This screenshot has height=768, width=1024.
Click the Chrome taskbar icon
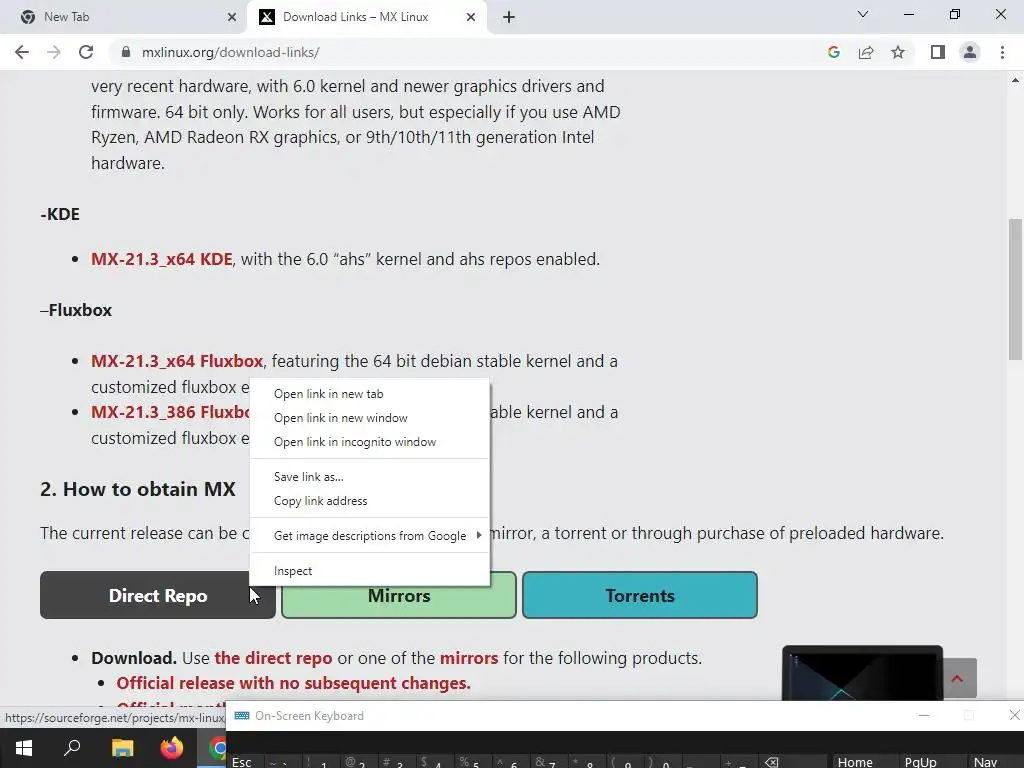click(217, 748)
